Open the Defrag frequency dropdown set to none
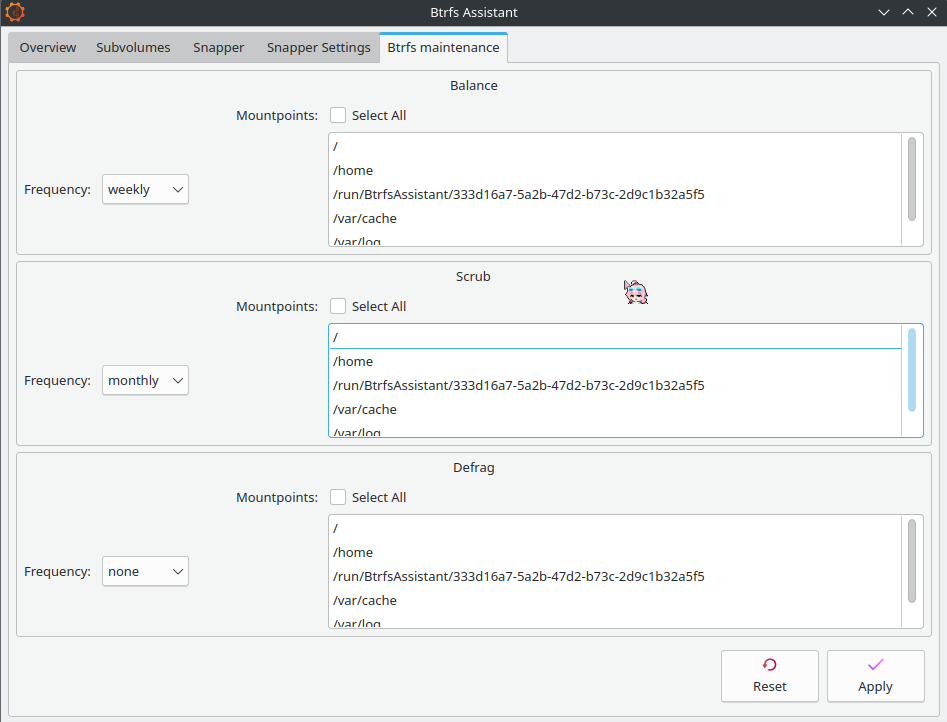 click(x=145, y=571)
